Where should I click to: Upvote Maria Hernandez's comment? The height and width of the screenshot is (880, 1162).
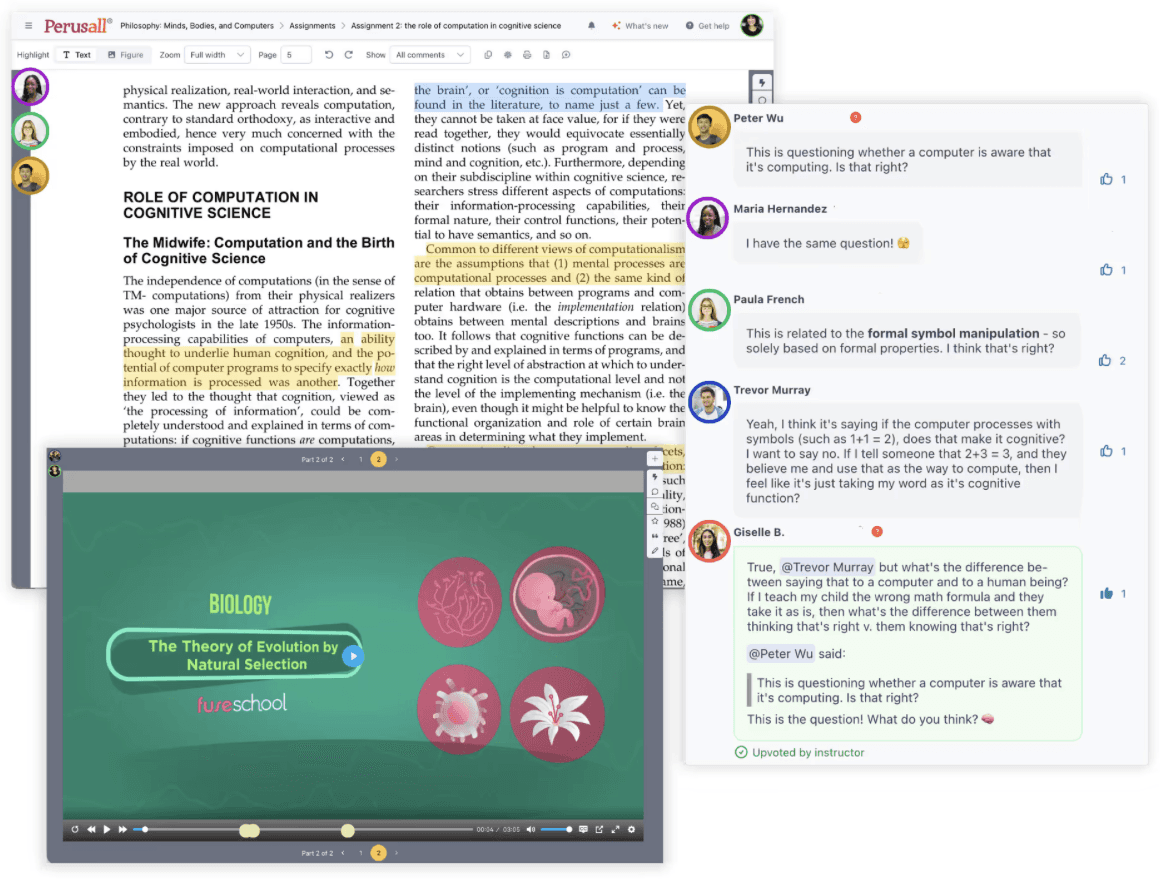(1106, 270)
